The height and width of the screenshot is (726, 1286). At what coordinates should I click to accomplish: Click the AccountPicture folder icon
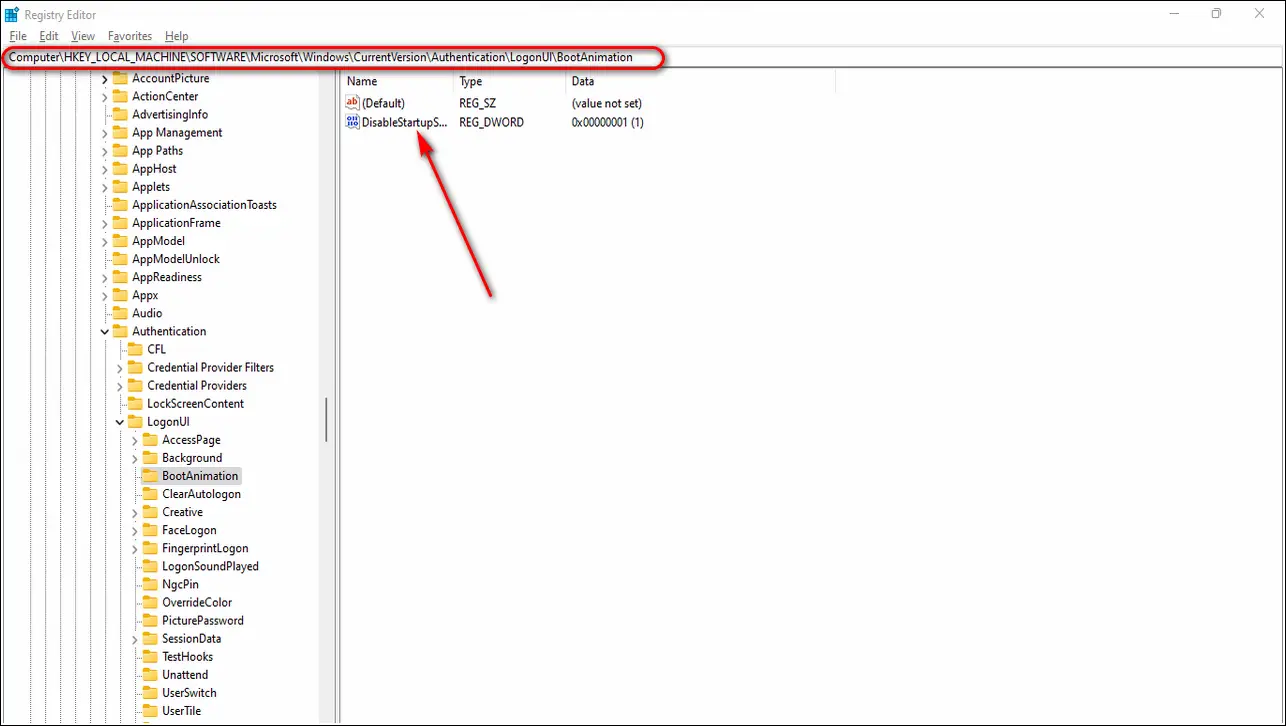click(120, 79)
